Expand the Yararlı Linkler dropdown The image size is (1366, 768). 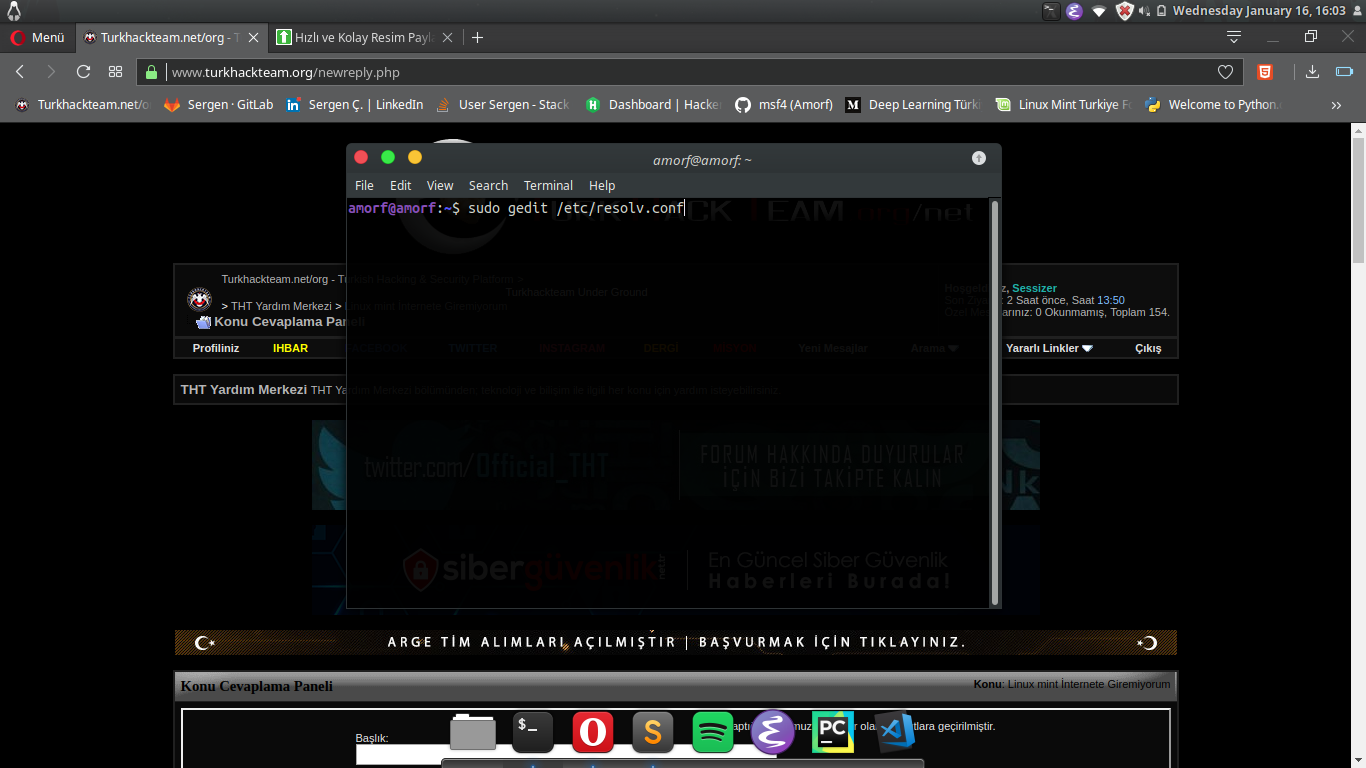[1049, 348]
